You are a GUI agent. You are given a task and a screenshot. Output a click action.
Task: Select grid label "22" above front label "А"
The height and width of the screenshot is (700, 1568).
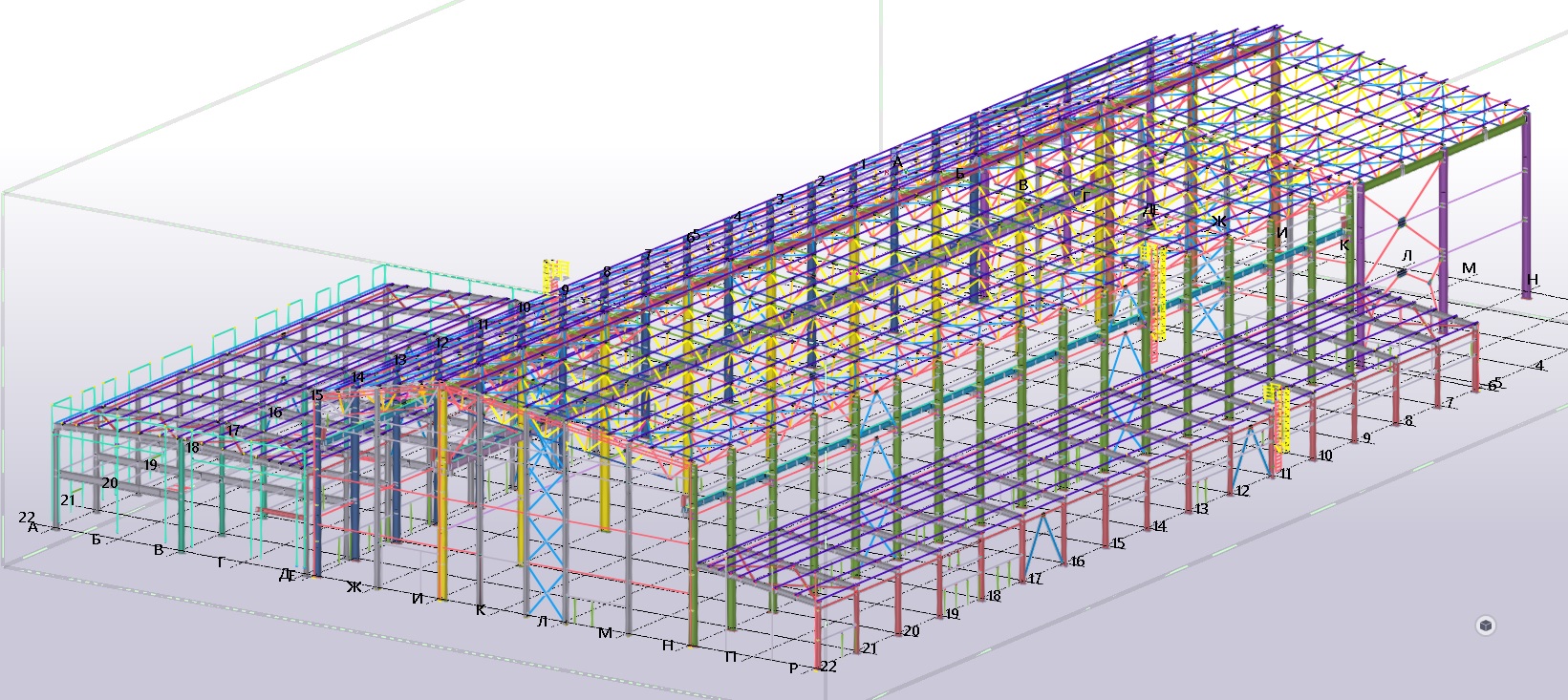[27, 517]
